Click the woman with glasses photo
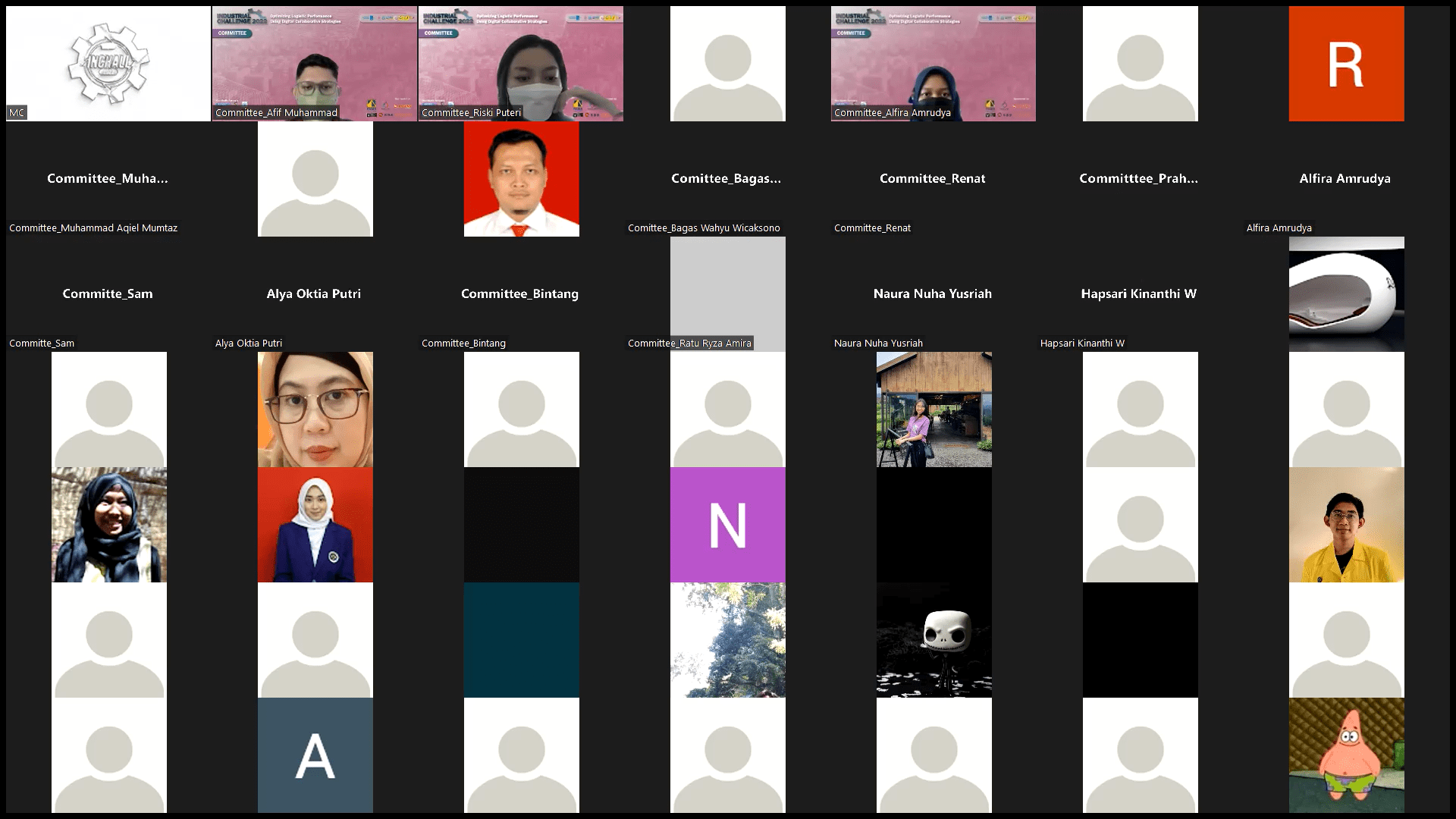The image size is (1456, 819). coord(315,409)
